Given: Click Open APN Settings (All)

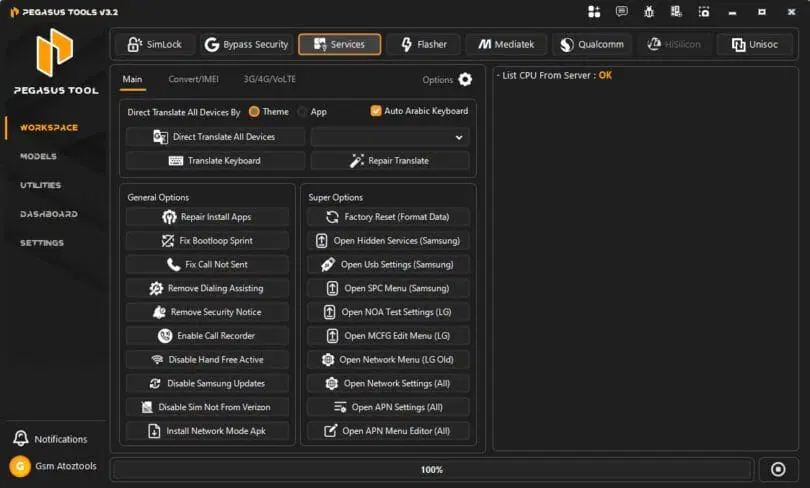Looking at the screenshot, I should [x=388, y=407].
